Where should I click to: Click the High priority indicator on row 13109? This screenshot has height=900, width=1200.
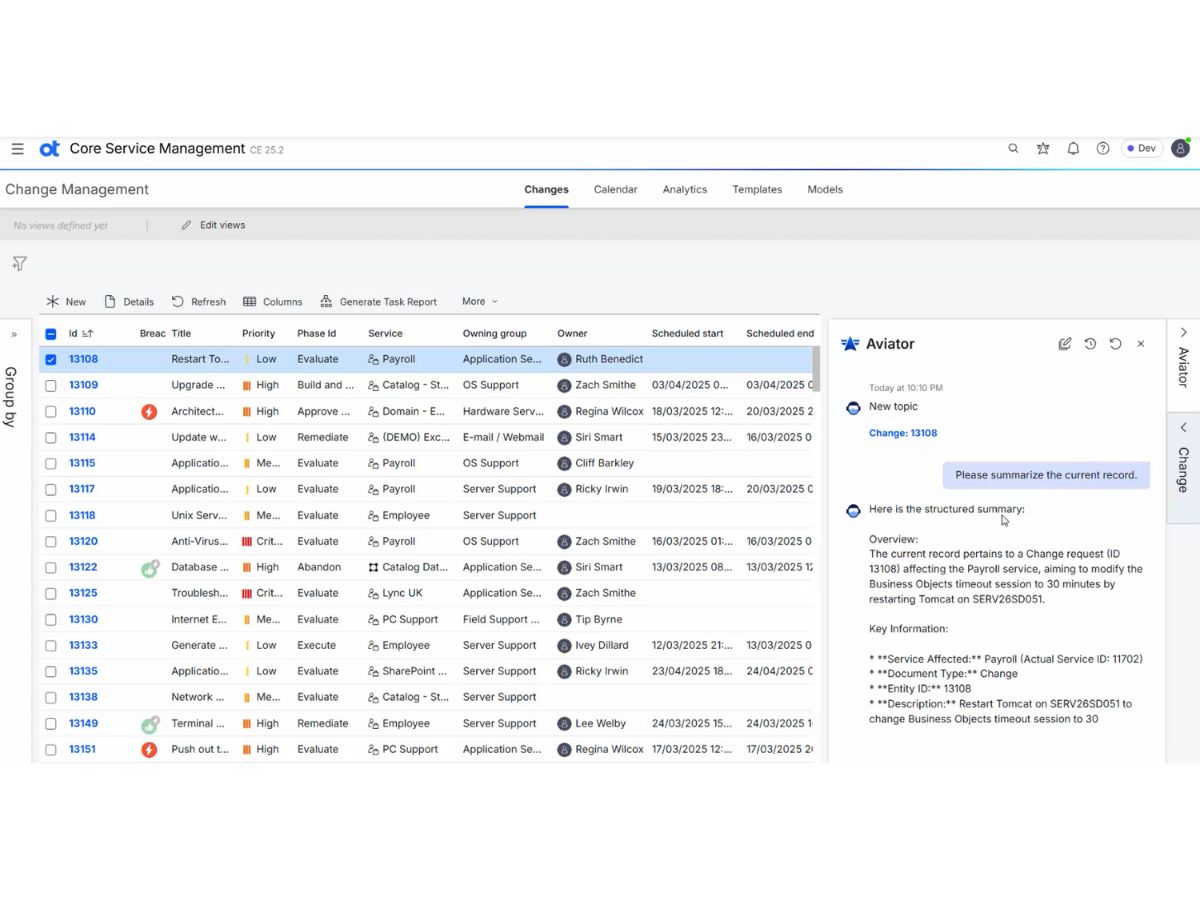coord(247,385)
